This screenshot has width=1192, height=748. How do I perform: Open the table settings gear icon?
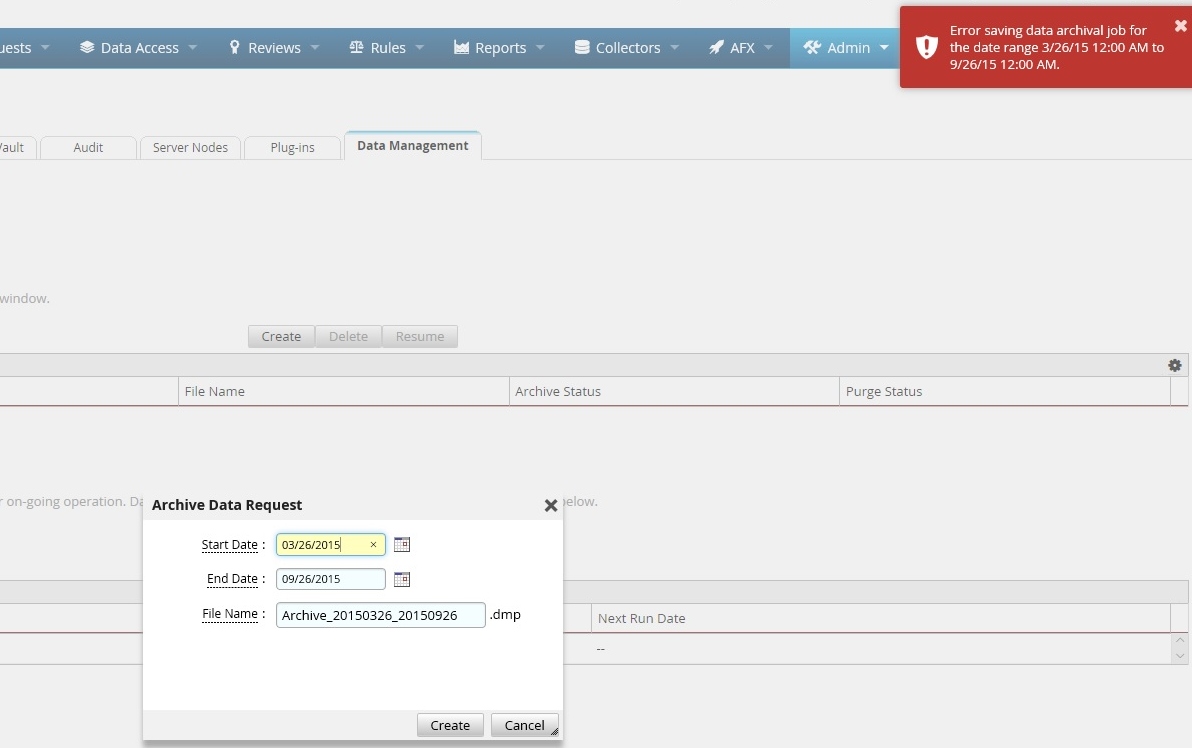tap(1175, 366)
